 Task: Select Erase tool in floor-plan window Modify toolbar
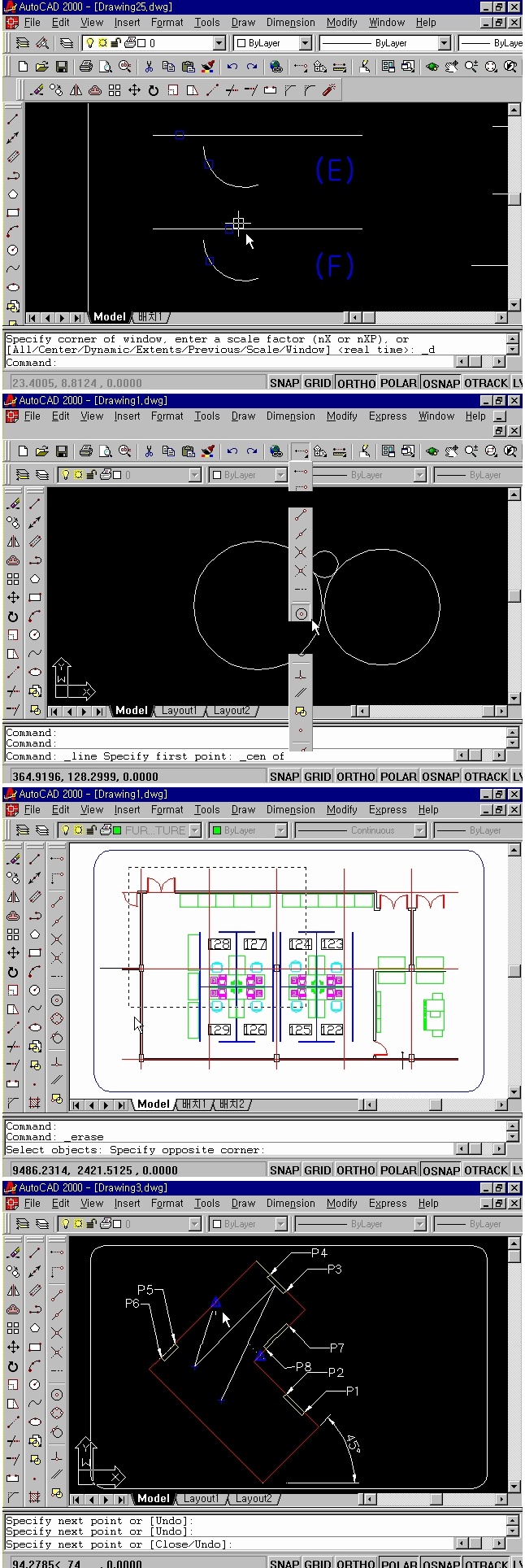[13, 859]
